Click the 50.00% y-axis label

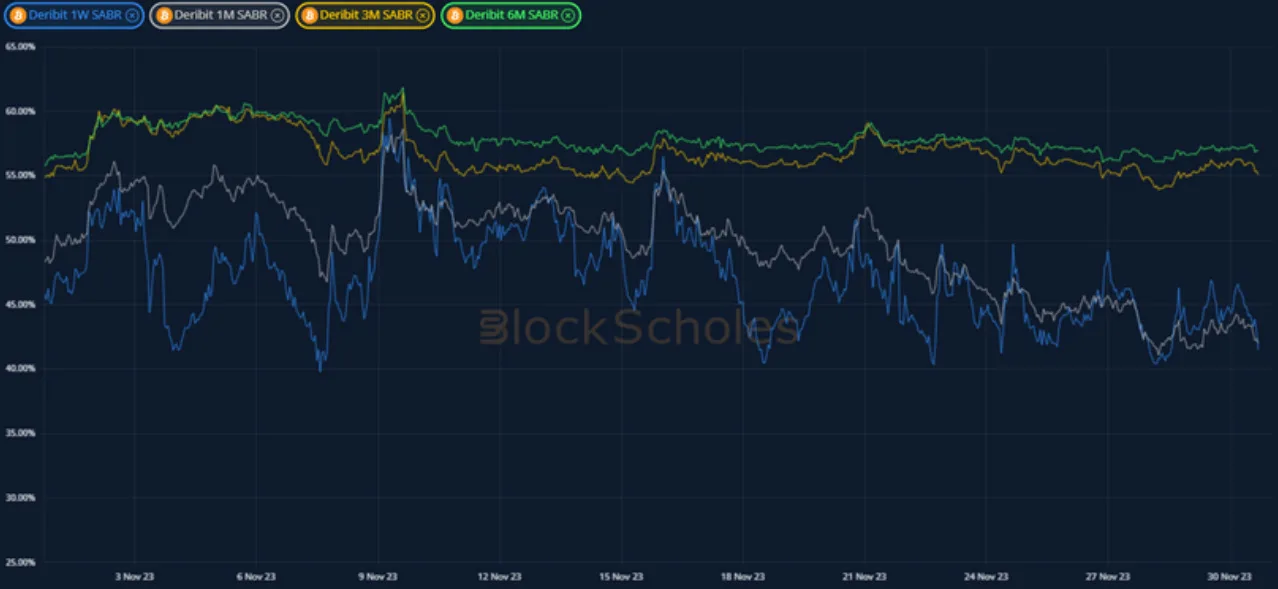pos(20,240)
